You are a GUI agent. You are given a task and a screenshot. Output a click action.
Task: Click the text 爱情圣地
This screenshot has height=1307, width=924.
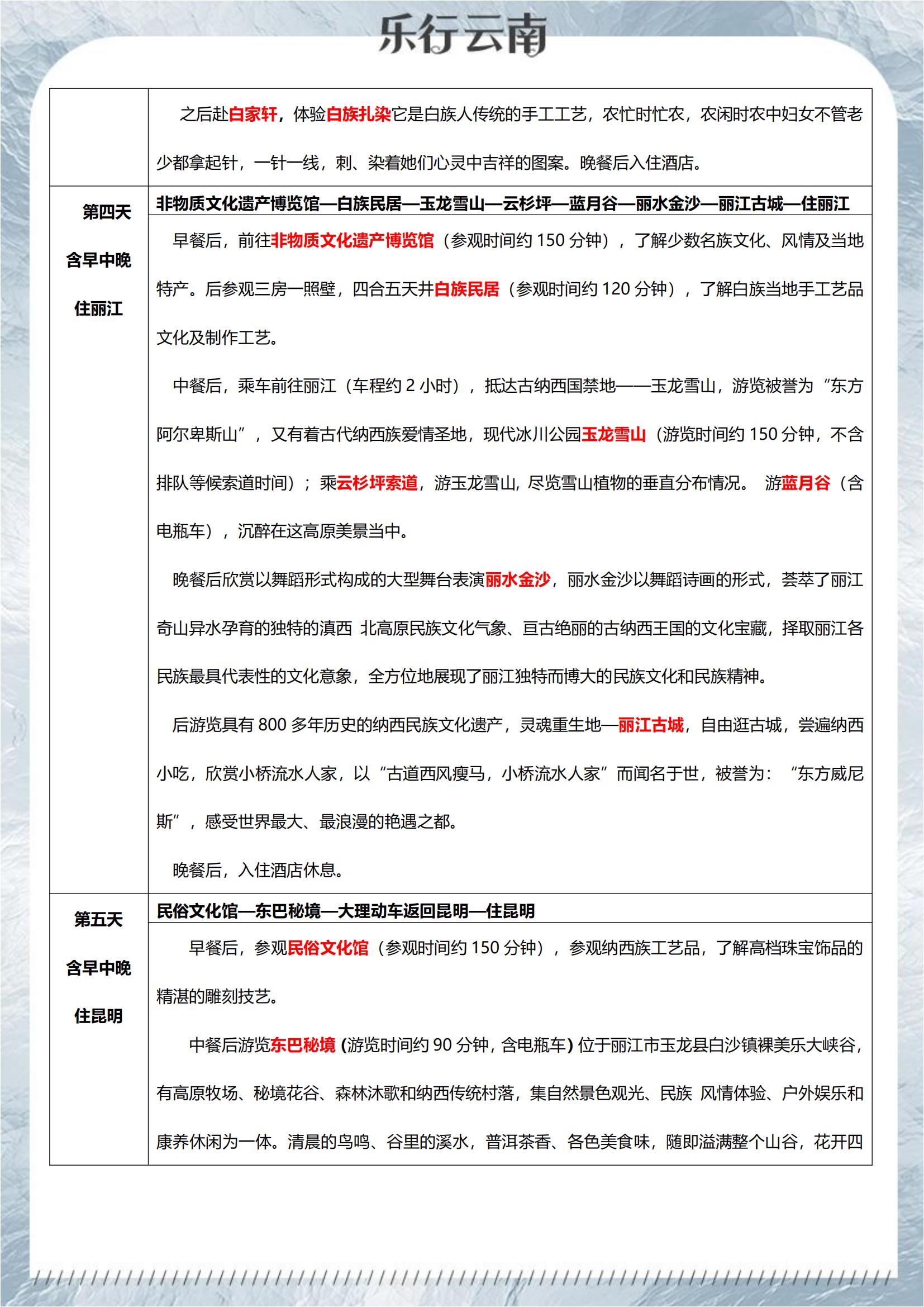point(434,434)
